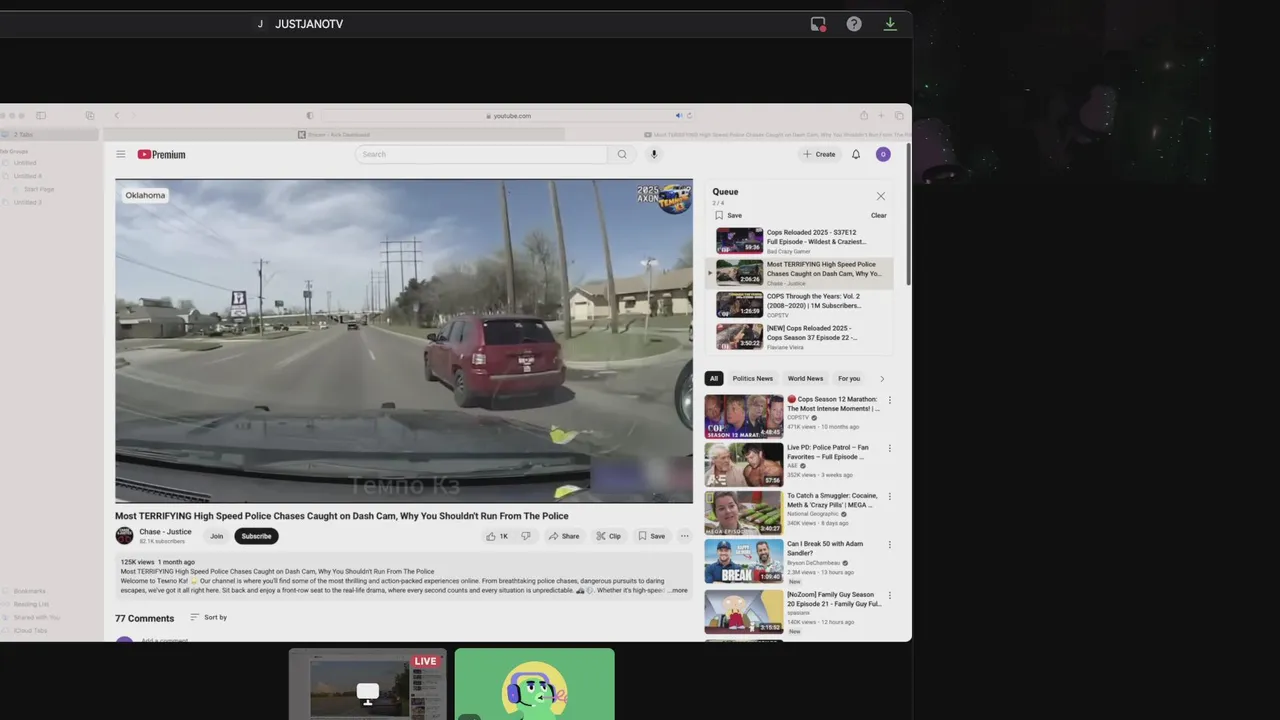Reload the page in Safari address bar

(689, 116)
